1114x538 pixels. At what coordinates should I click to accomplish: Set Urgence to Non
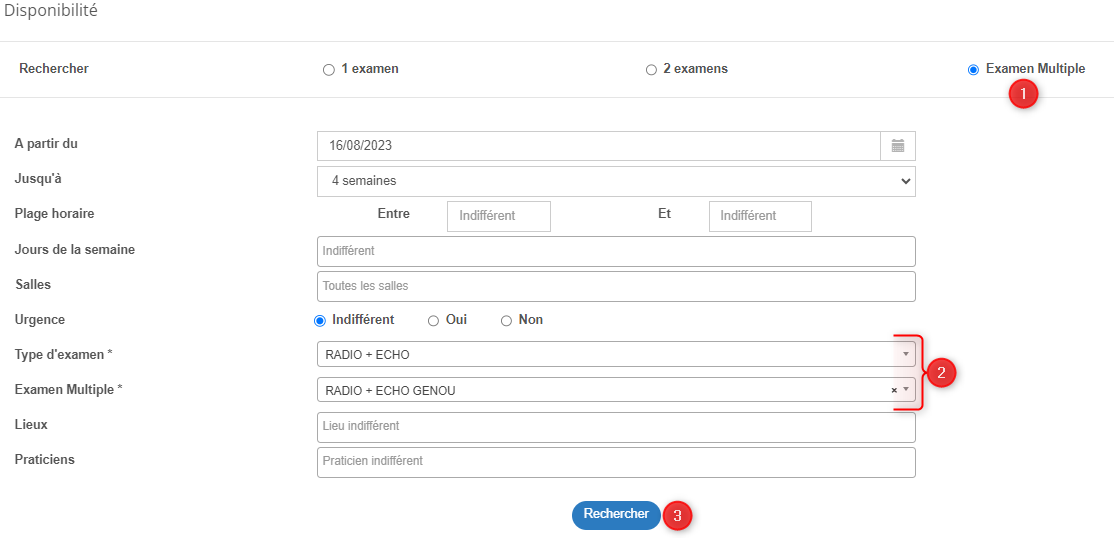click(507, 321)
